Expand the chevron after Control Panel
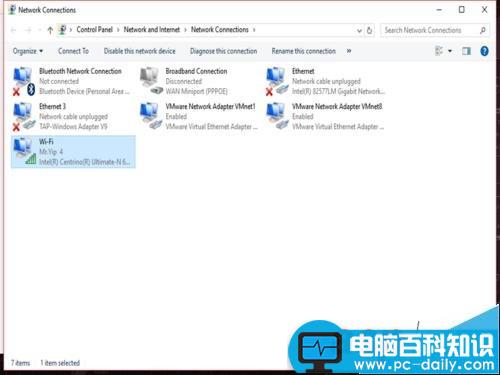 pyautogui.click(x=118, y=30)
